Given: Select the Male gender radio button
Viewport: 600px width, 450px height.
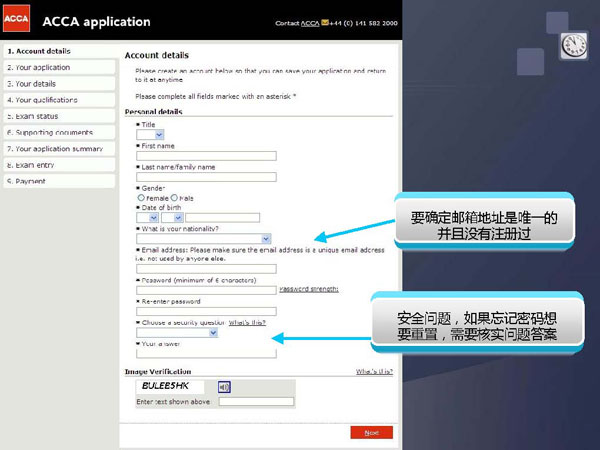Looking at the screenshot, I should point(174,198).
